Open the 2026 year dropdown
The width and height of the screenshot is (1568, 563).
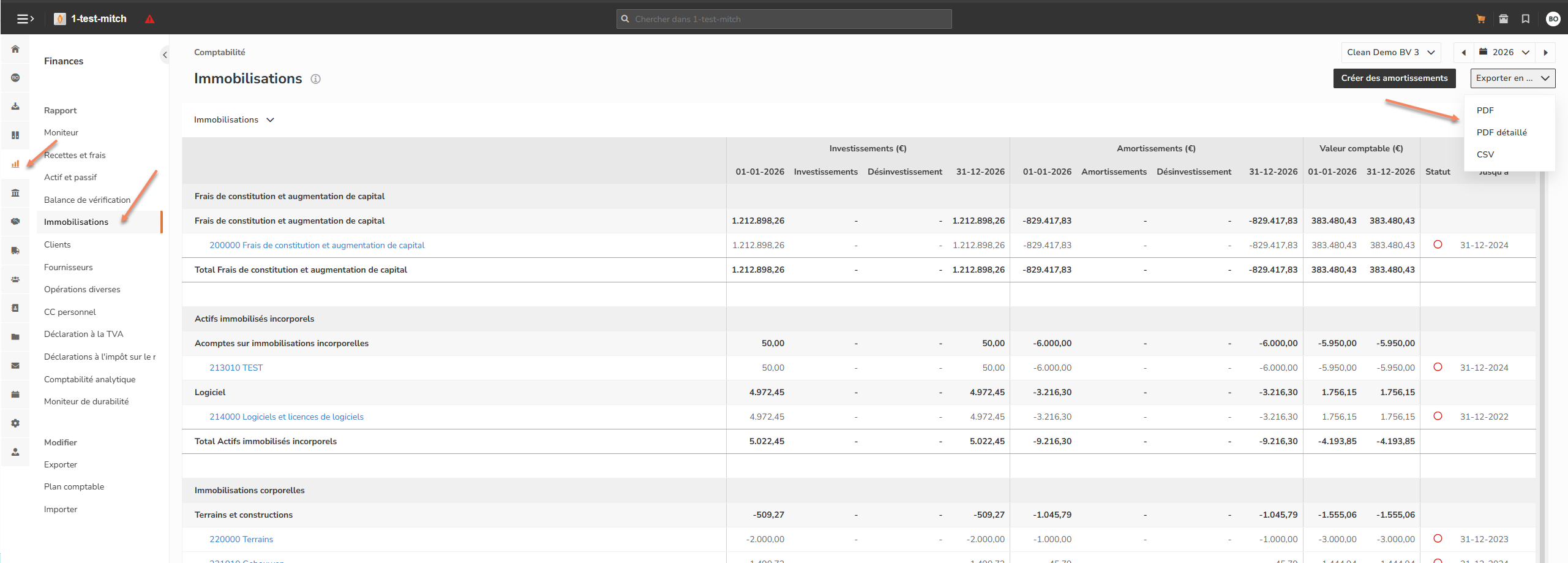click(1504, 52)
